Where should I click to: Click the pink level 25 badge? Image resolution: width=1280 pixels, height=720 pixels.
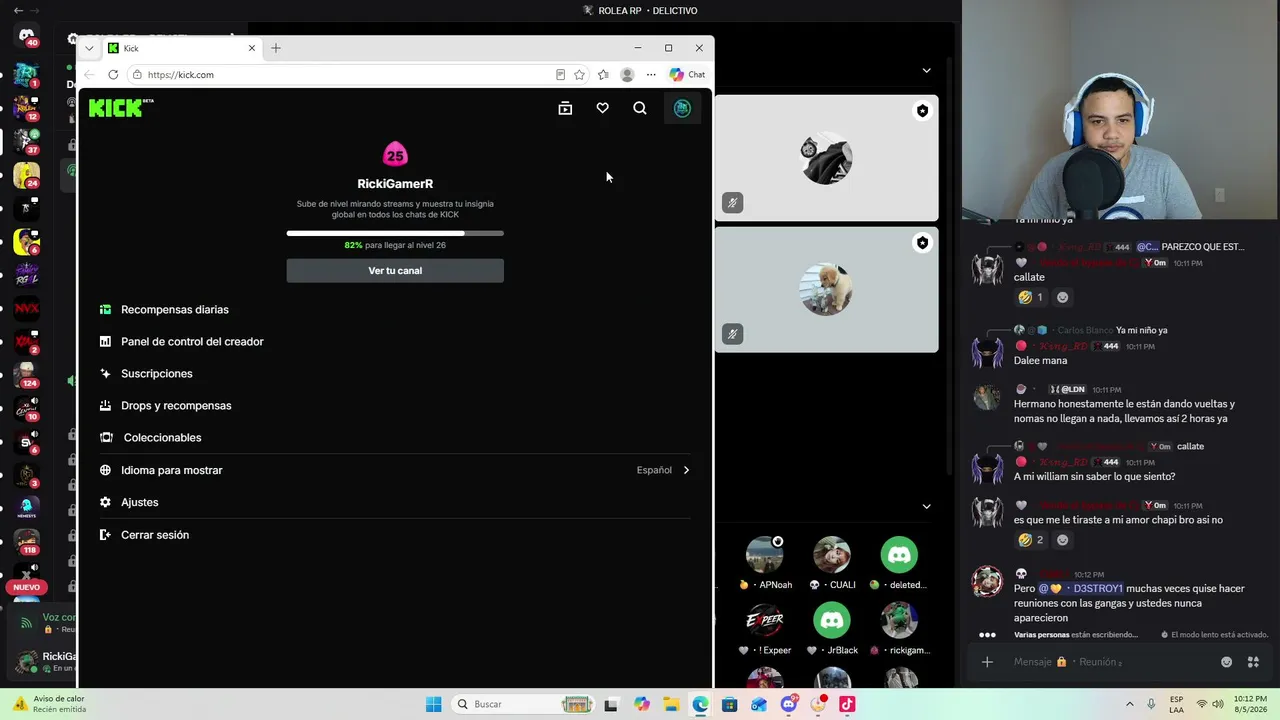point(395,154)
